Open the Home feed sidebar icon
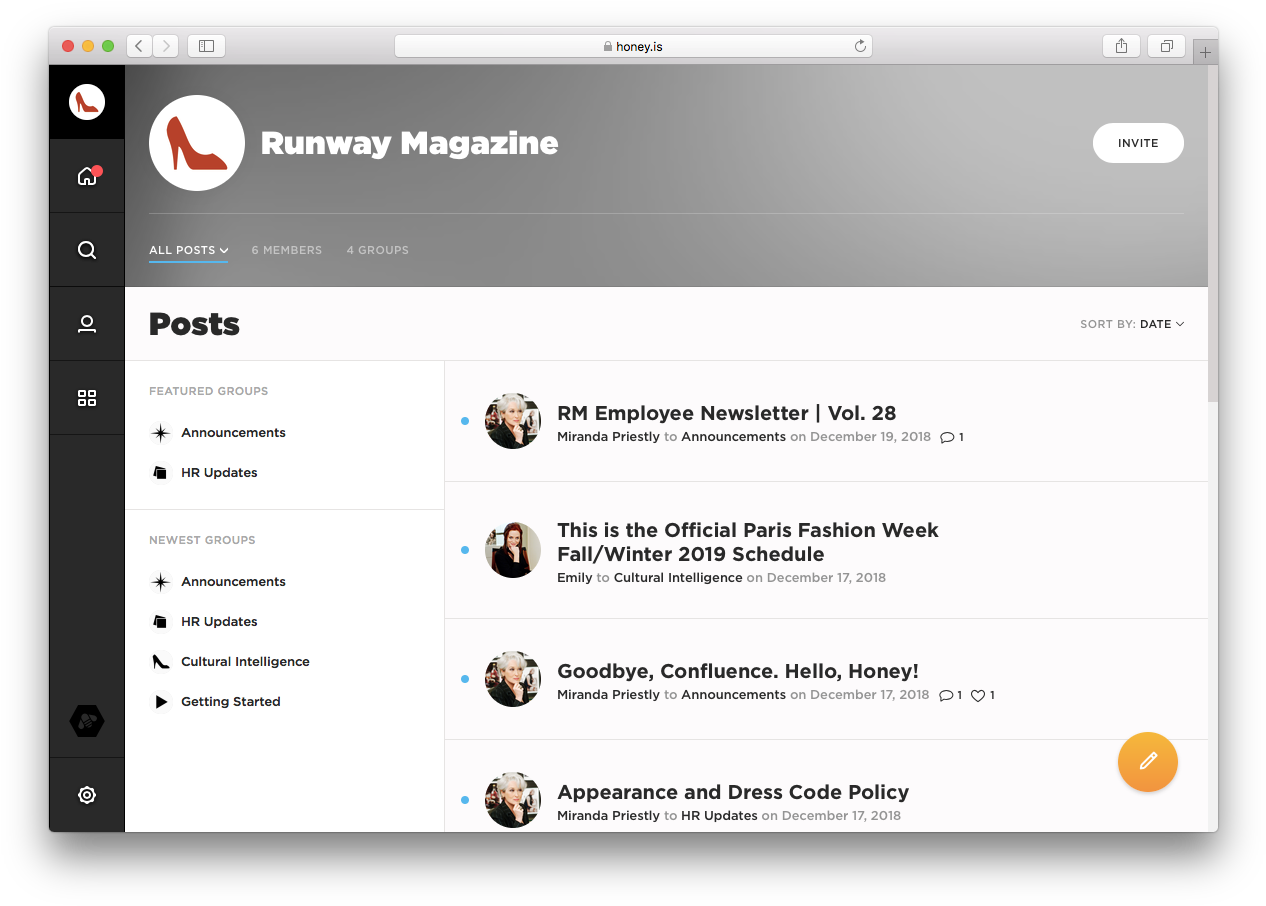1266x906 pixels. tap(87, 177)
